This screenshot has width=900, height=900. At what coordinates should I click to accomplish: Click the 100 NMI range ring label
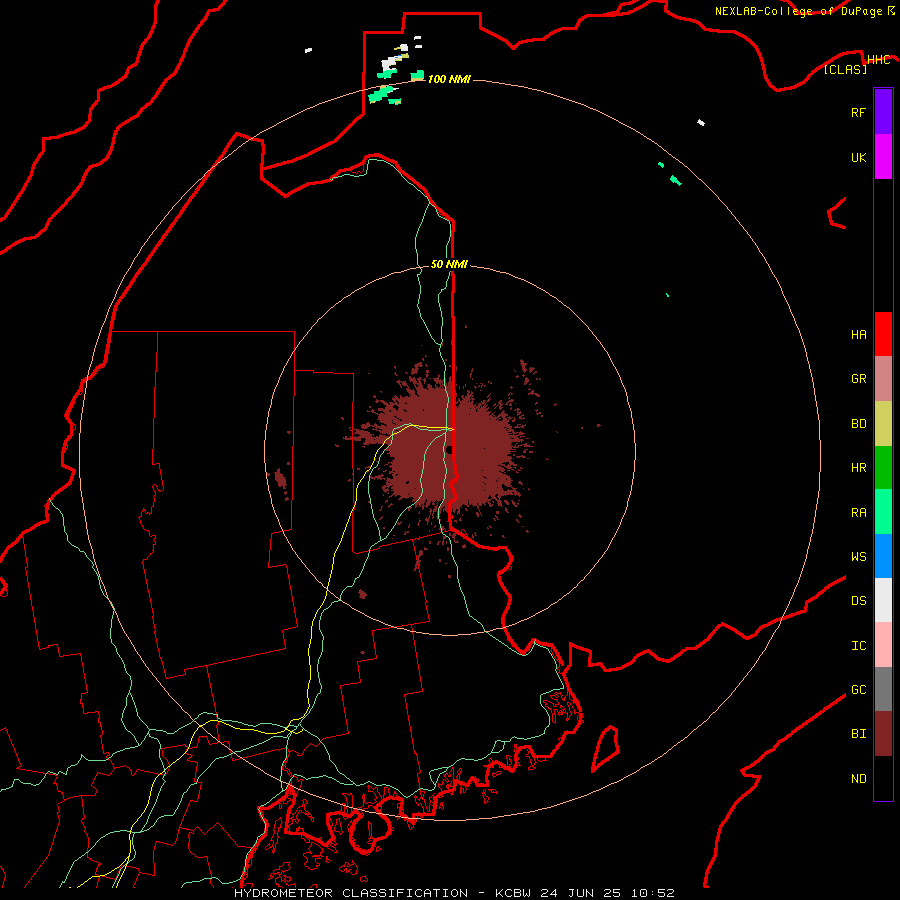tap(449, 79)
